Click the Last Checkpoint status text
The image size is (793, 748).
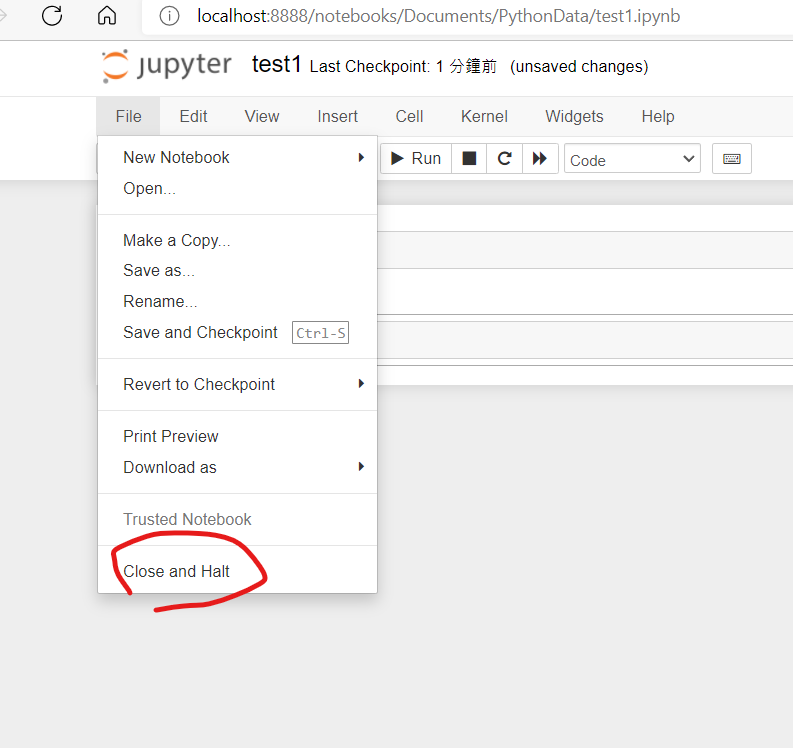403,66
